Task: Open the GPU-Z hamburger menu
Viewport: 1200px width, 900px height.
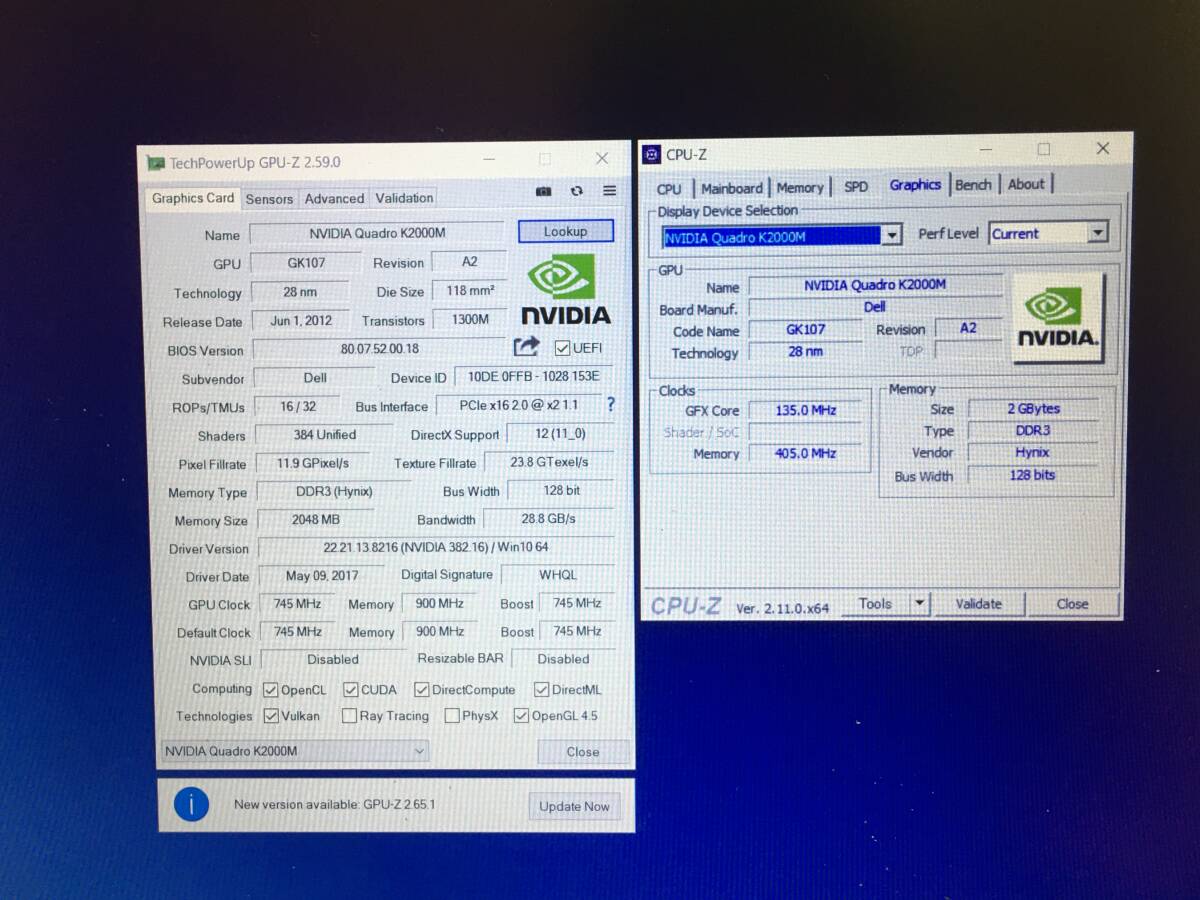Action: pyautogui.click(x=609, y=191)
